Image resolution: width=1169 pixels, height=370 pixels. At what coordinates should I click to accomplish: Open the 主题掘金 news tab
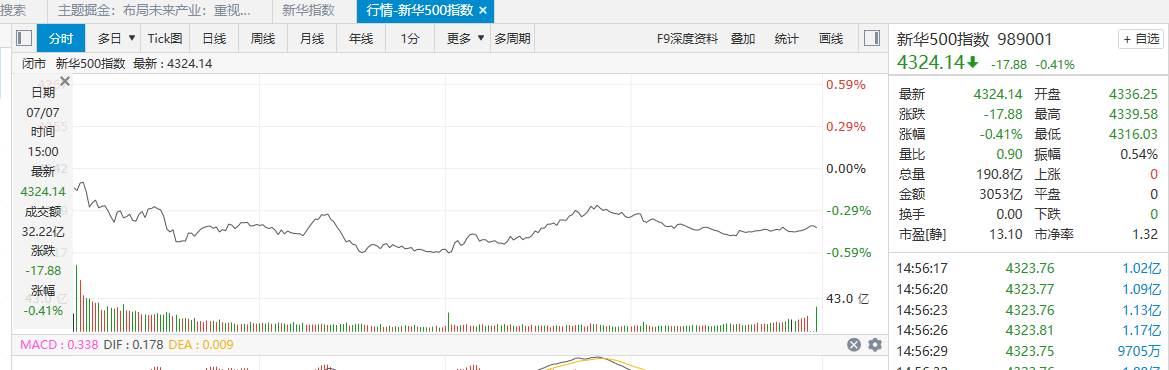click(165, 10)
